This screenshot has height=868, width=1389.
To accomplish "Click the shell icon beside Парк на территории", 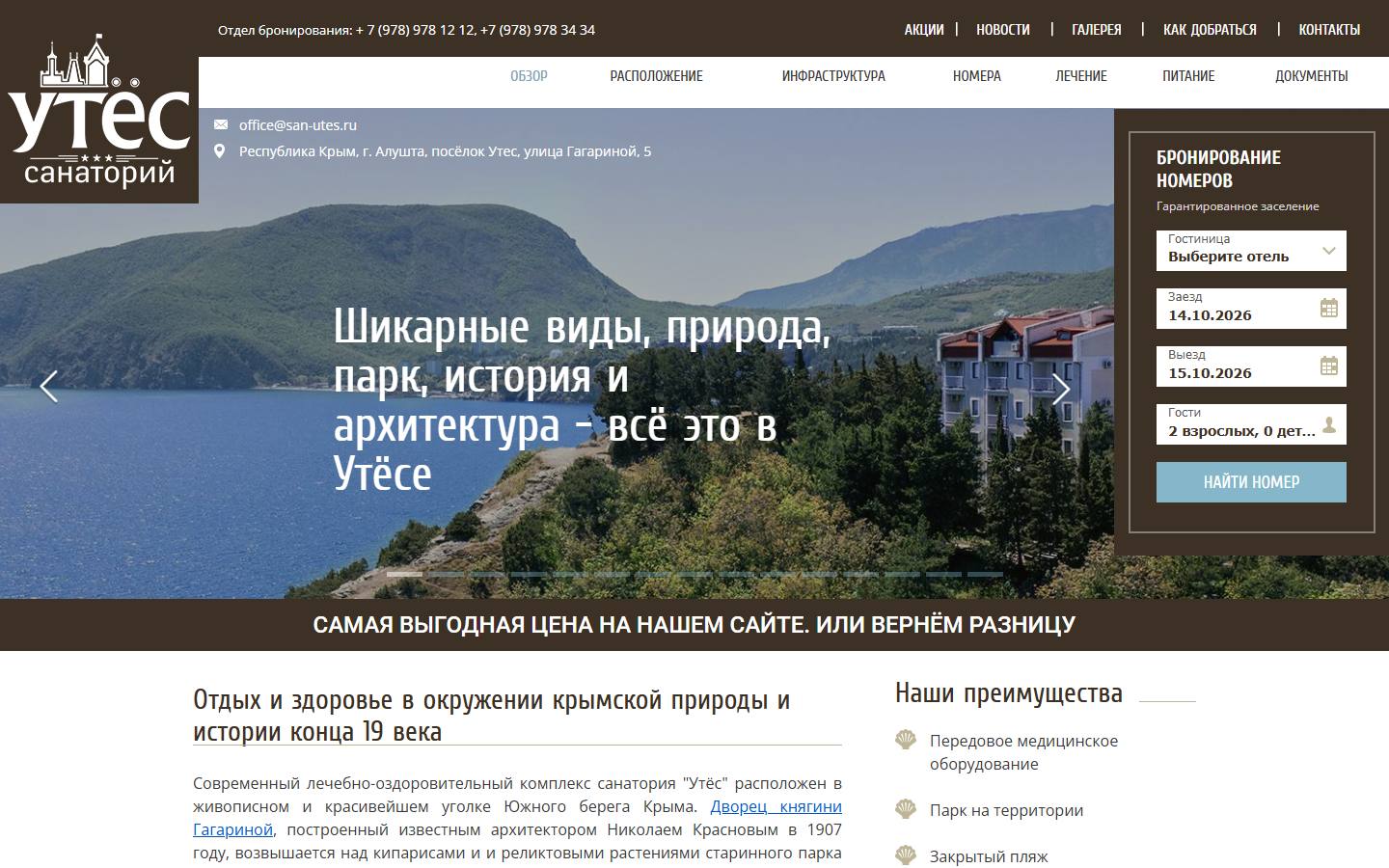I will [906, 809].
